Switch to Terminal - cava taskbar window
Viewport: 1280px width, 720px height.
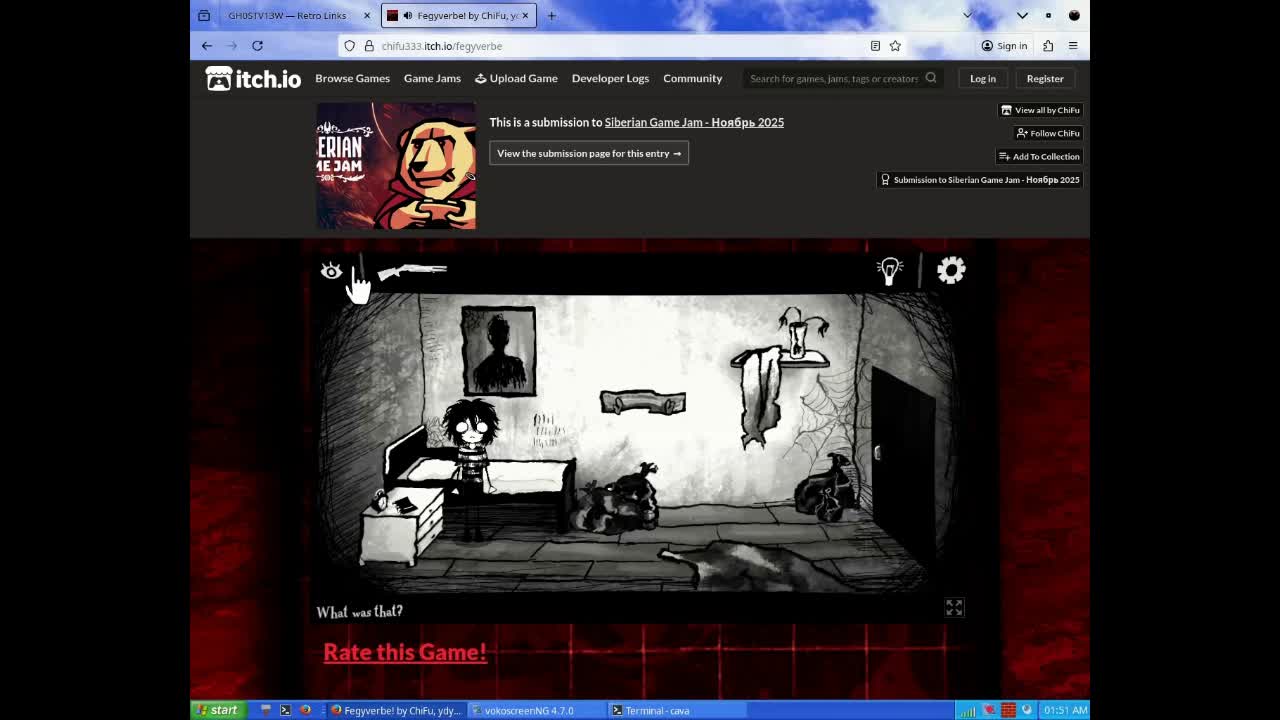[x=676, y=710]
